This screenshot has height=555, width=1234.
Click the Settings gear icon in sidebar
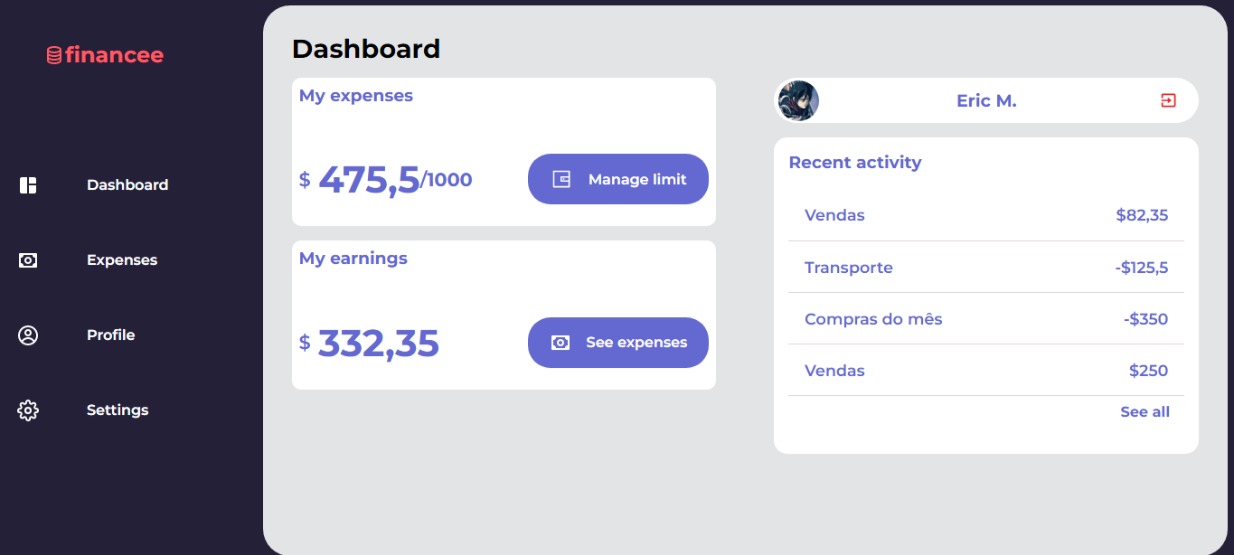pyautogui.click(x=28, y=410)
